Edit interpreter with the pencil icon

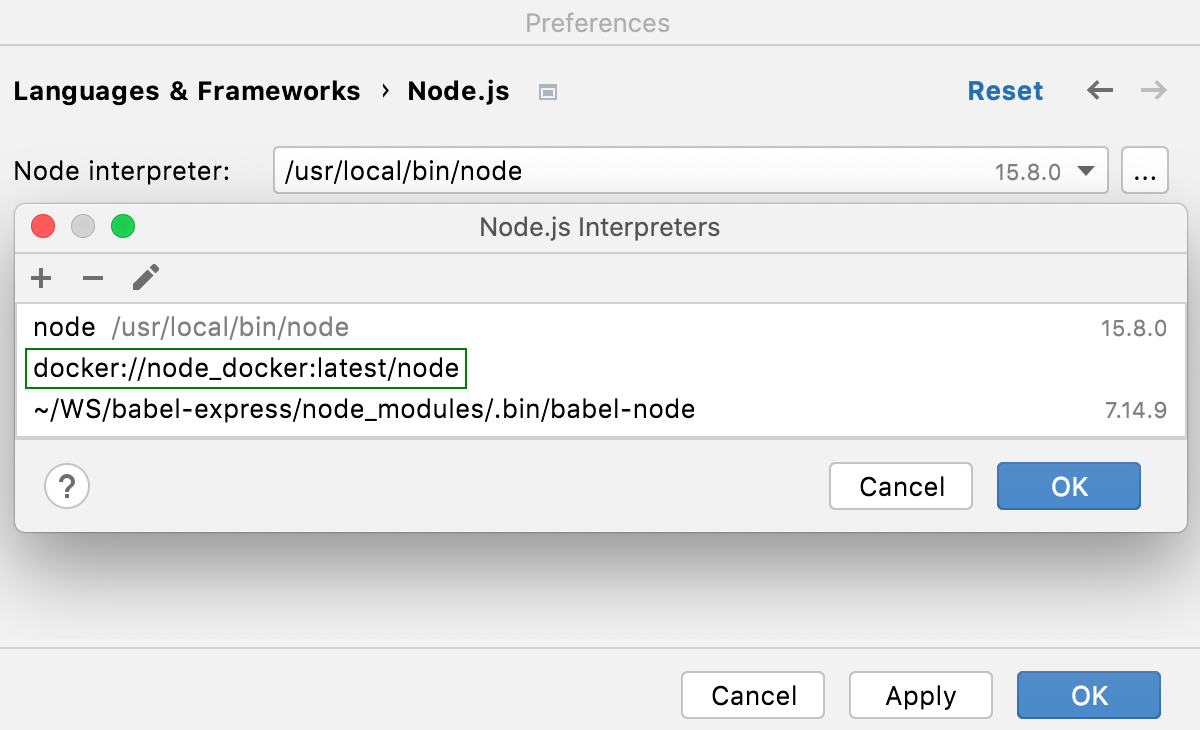pos(145,278)
